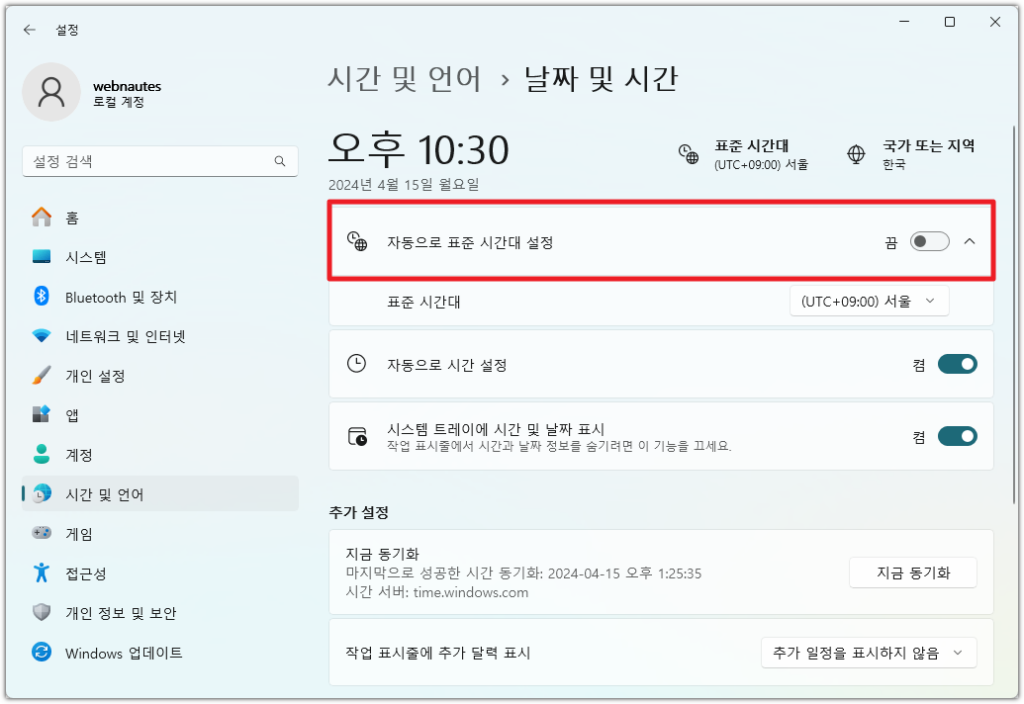Click the Home icon in sidebar
The height and width of the screenshot is (704, 1024).
click(41, 218)
